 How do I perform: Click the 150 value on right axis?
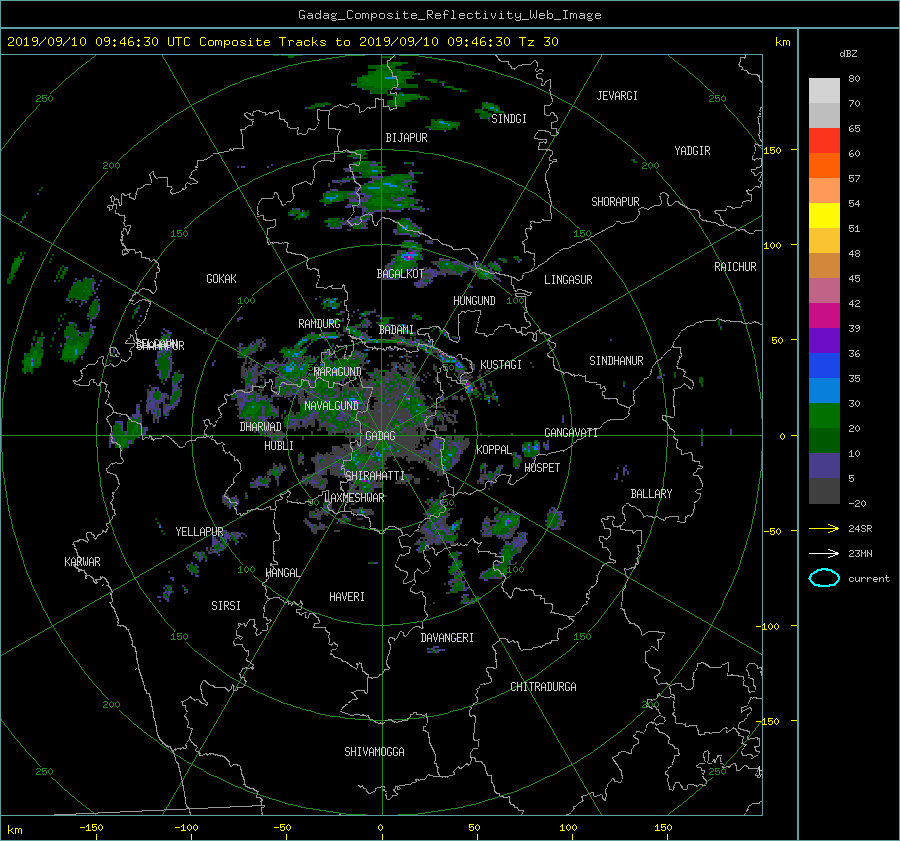(x=772, y=150)
